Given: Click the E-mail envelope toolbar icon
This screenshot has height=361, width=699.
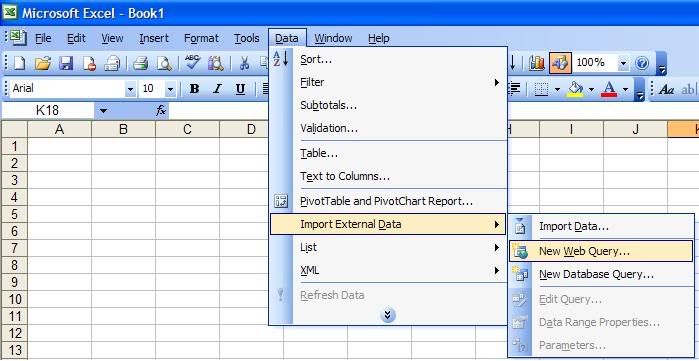Looking at the screenshot, I should (111, 63).
